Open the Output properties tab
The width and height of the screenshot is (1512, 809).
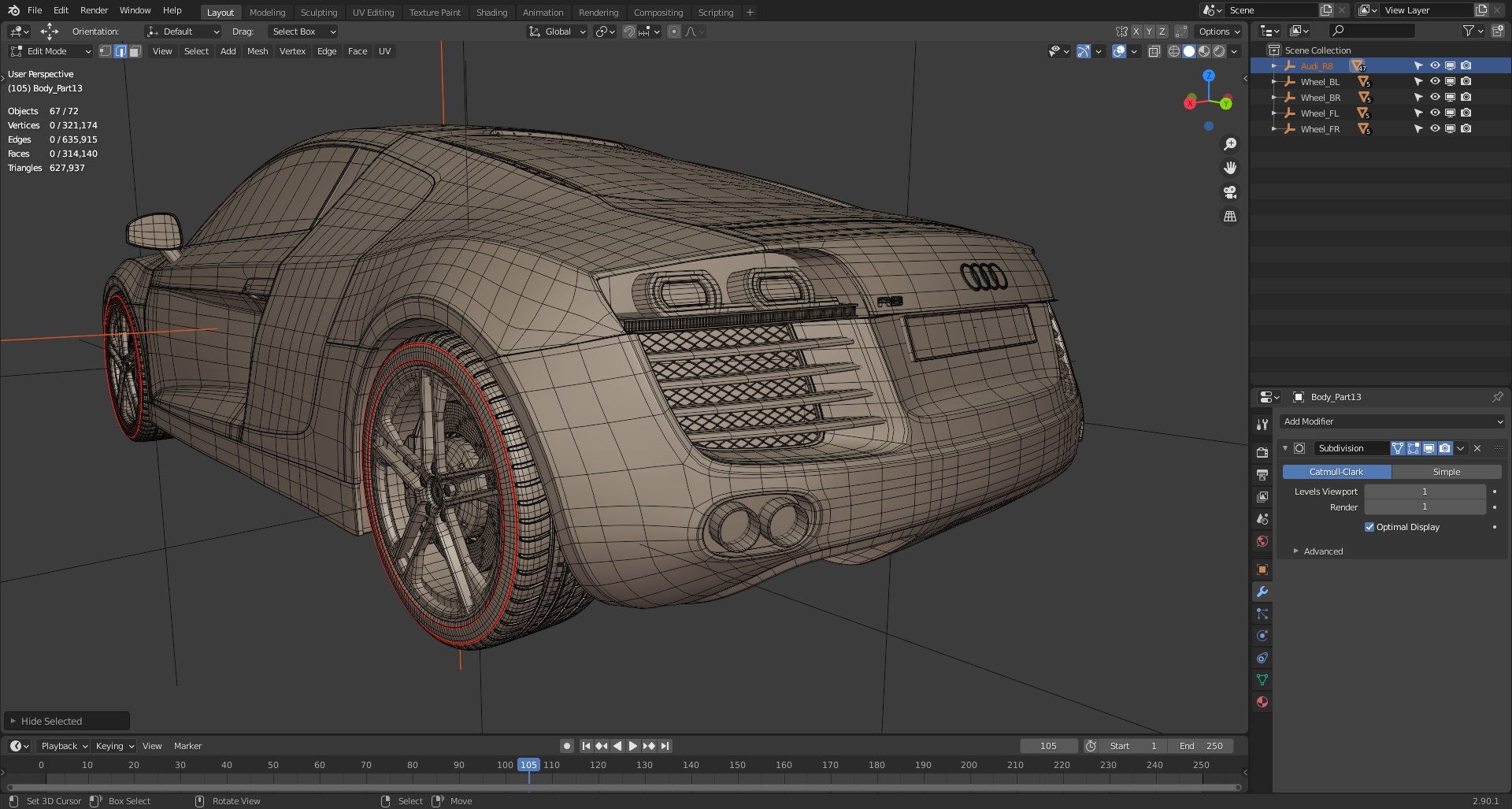1262,474
